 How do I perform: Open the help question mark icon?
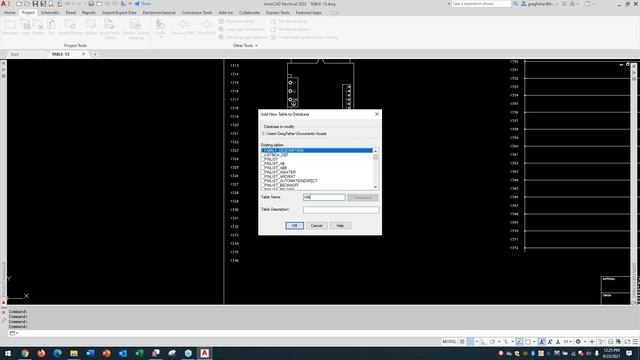point(588,4)
